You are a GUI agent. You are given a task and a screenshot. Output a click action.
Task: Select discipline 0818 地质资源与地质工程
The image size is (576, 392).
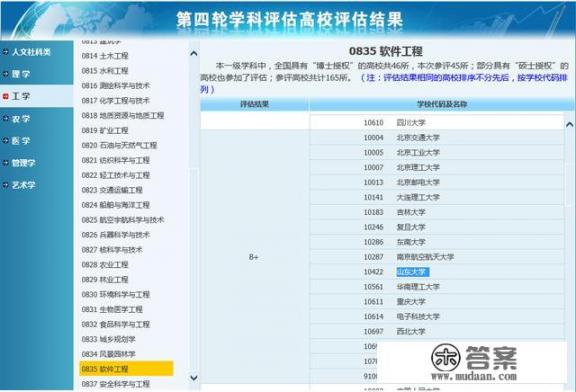click(x=123, y=115)
